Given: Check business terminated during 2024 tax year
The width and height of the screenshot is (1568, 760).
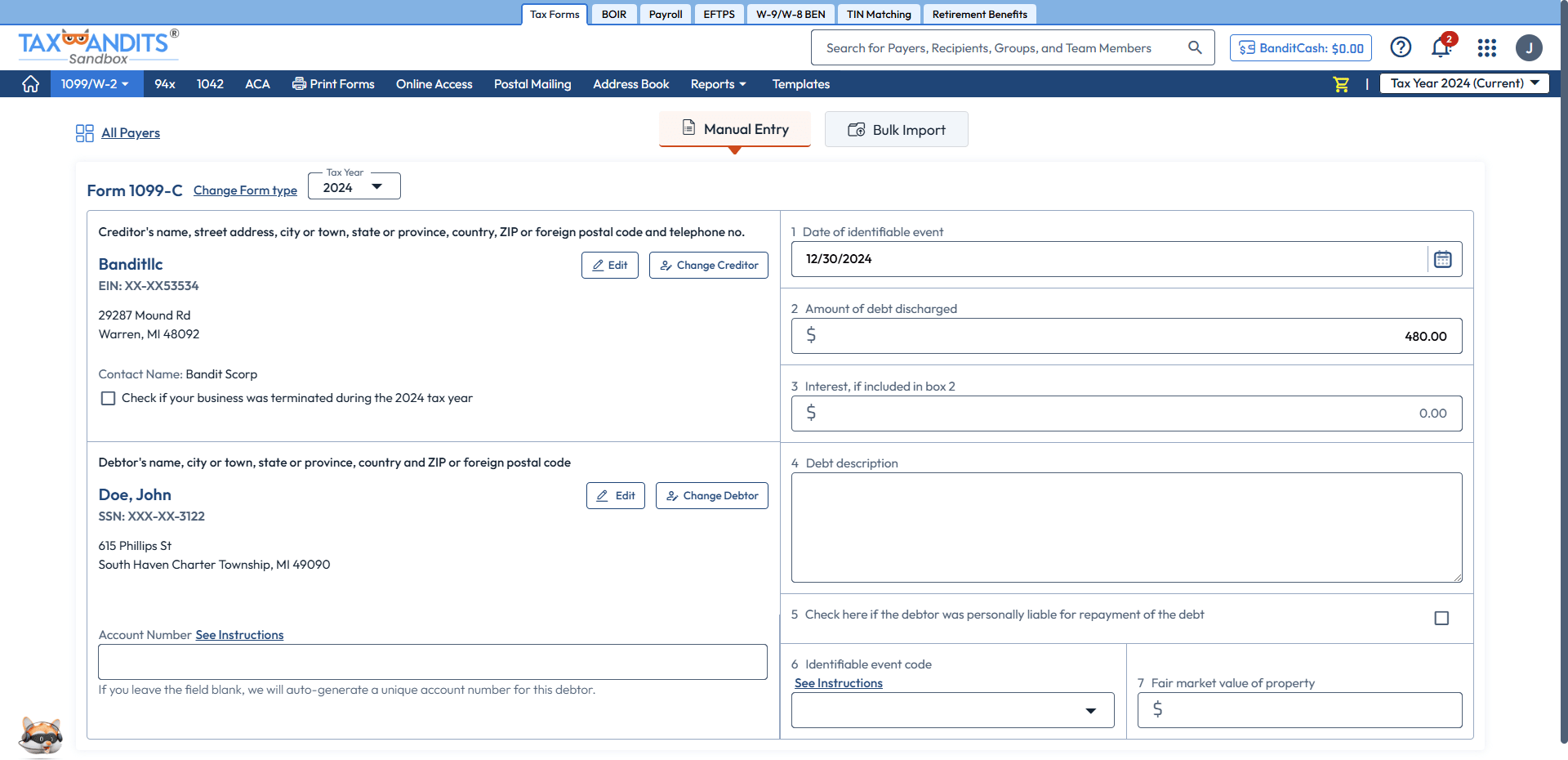Looking at the screenshot, I should tap(108, 398).
